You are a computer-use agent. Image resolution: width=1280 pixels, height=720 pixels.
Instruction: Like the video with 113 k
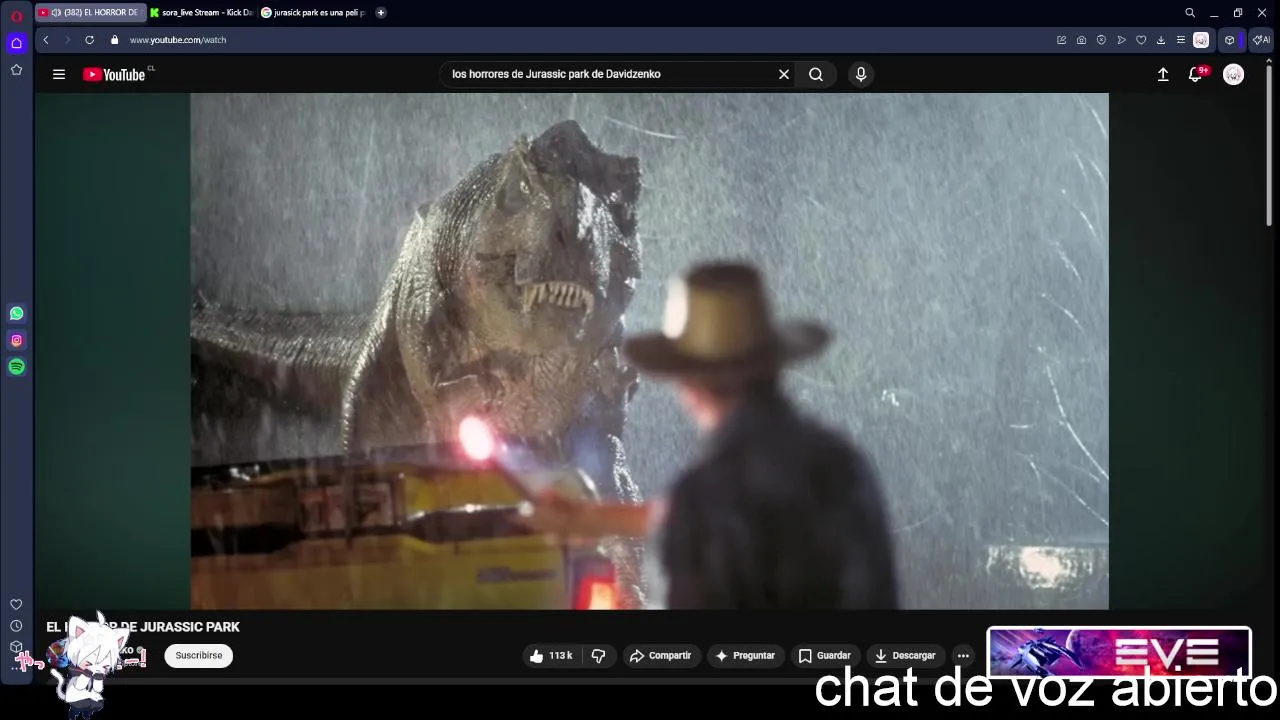551,656
